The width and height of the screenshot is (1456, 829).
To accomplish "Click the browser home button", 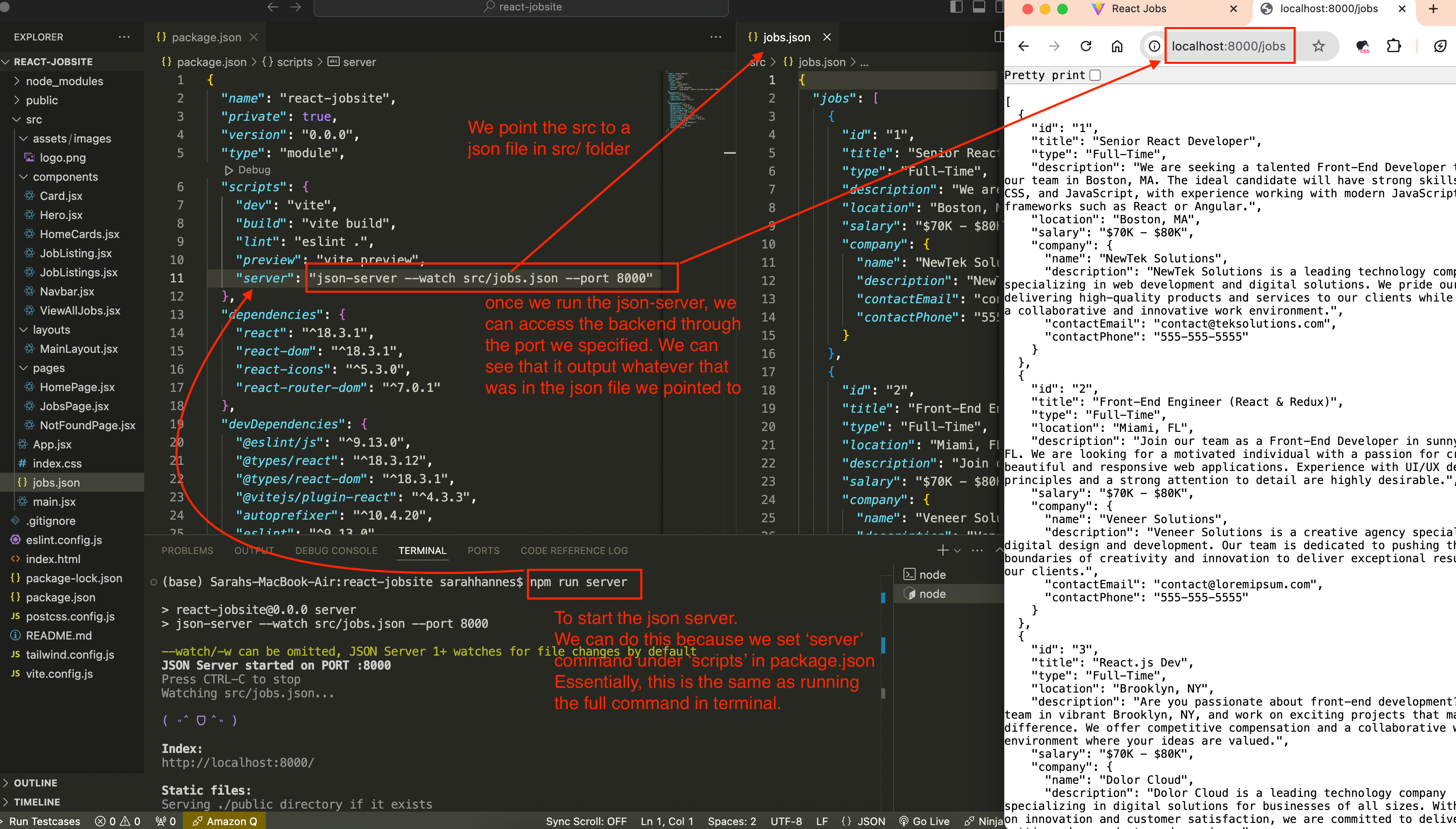I will pos(1117,46).
